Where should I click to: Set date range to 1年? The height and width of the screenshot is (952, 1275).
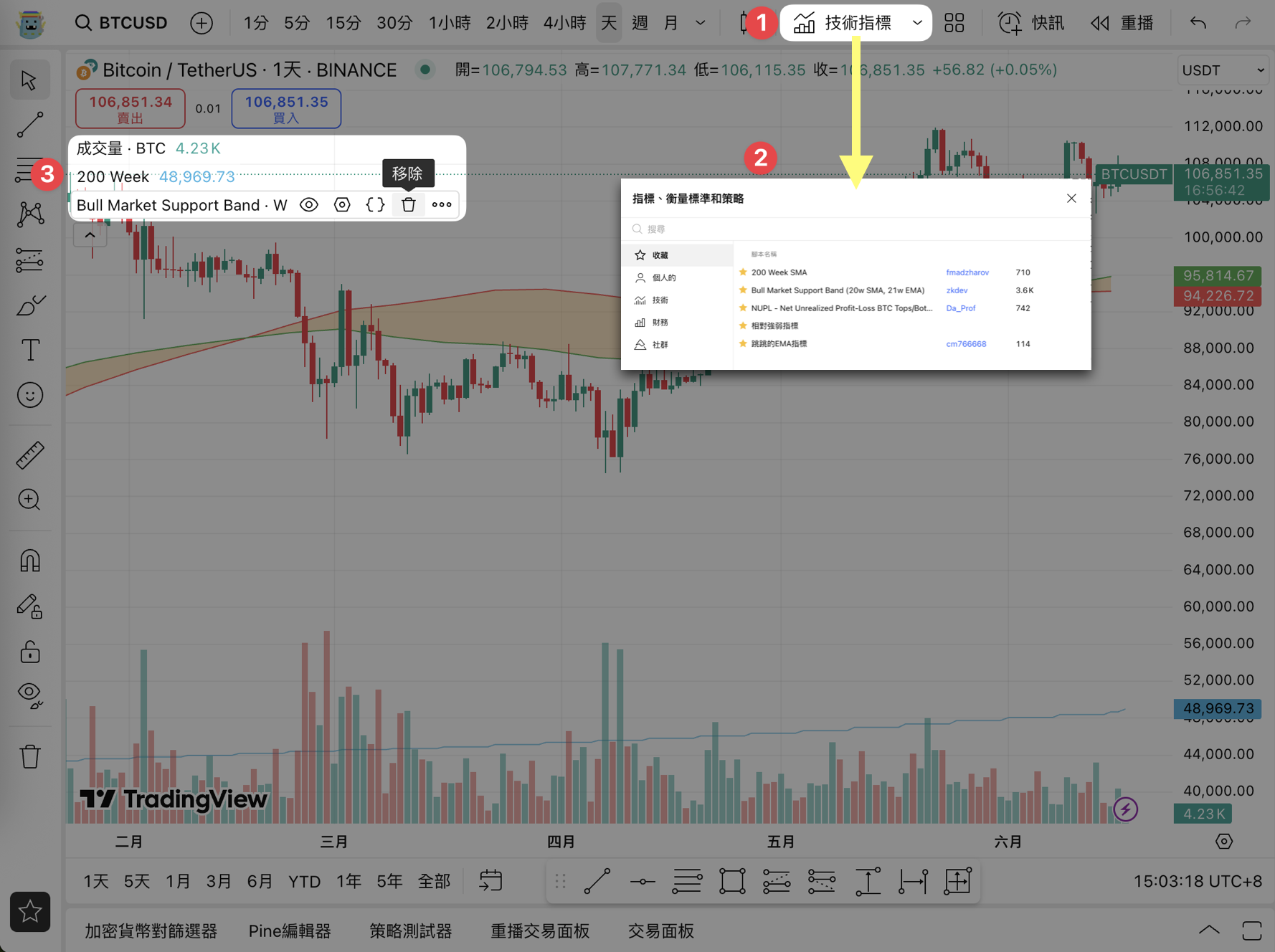tap(349, 881)
